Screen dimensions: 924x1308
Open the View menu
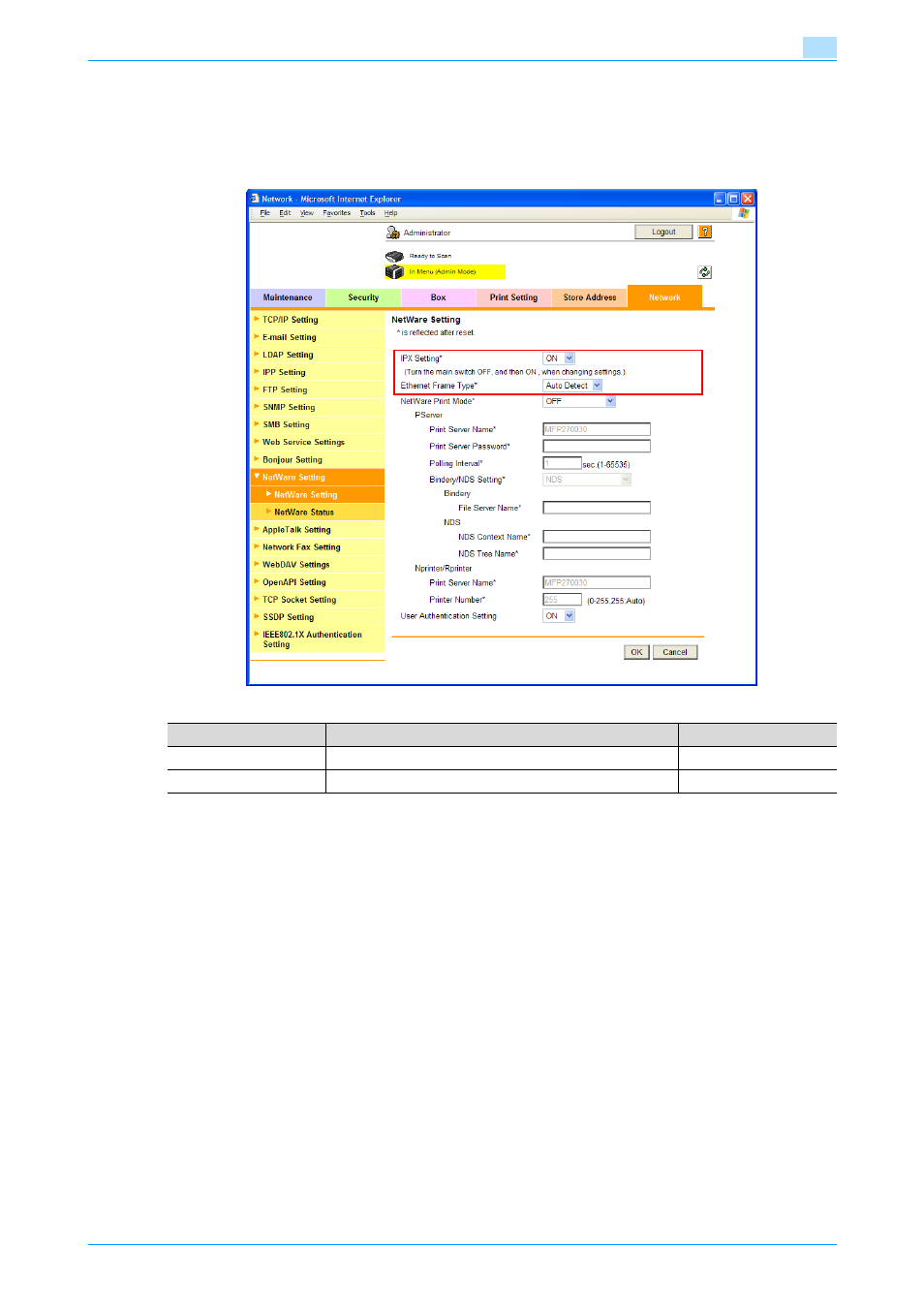coord(307,213)
